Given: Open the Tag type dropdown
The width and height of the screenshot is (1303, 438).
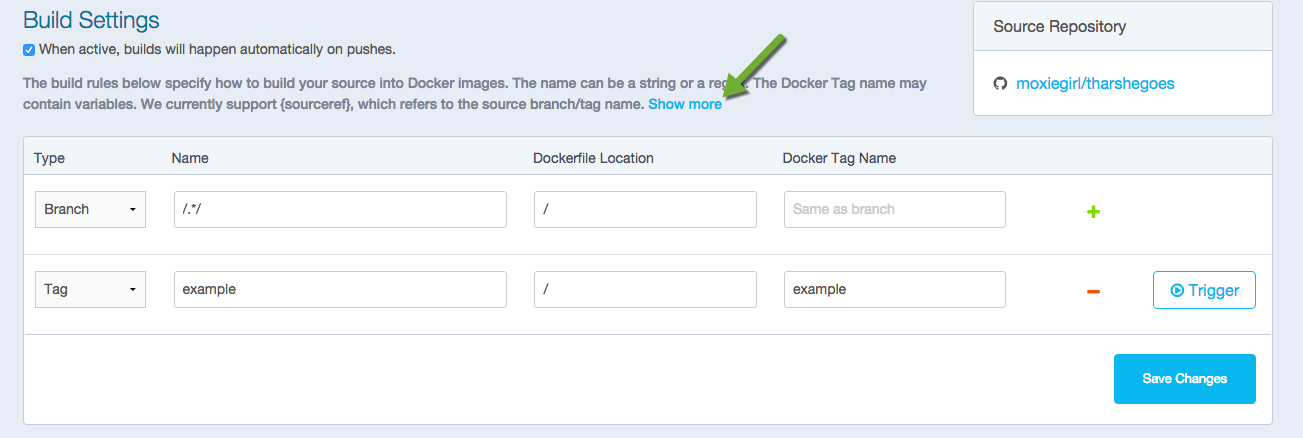Looking at the screenshot, I should pyautogui.click(x=90, y=290).
